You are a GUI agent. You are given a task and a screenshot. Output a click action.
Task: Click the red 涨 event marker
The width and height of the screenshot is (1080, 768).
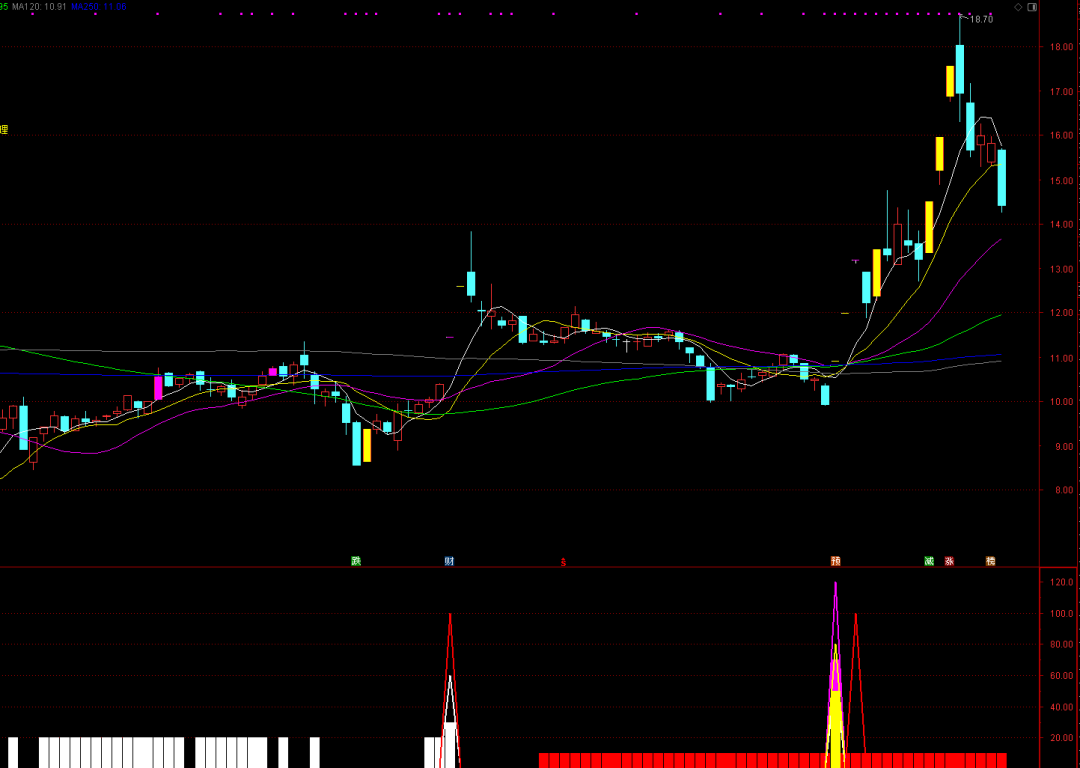(x=949, y=561)
